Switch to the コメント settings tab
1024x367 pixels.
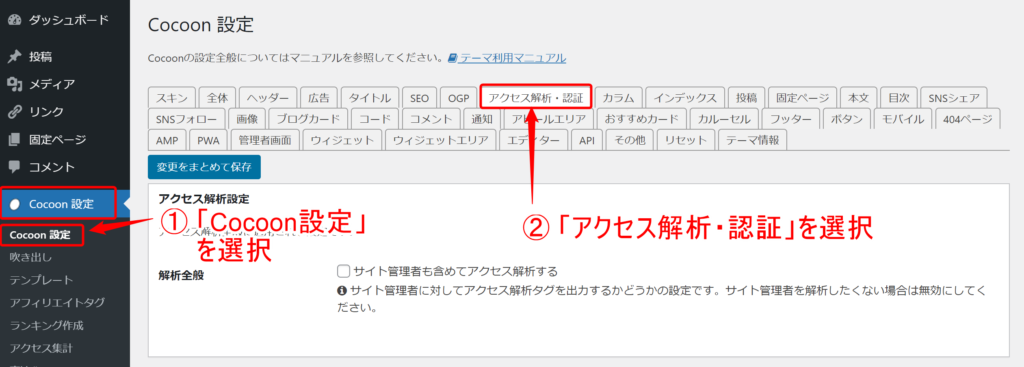click(430, 119)
